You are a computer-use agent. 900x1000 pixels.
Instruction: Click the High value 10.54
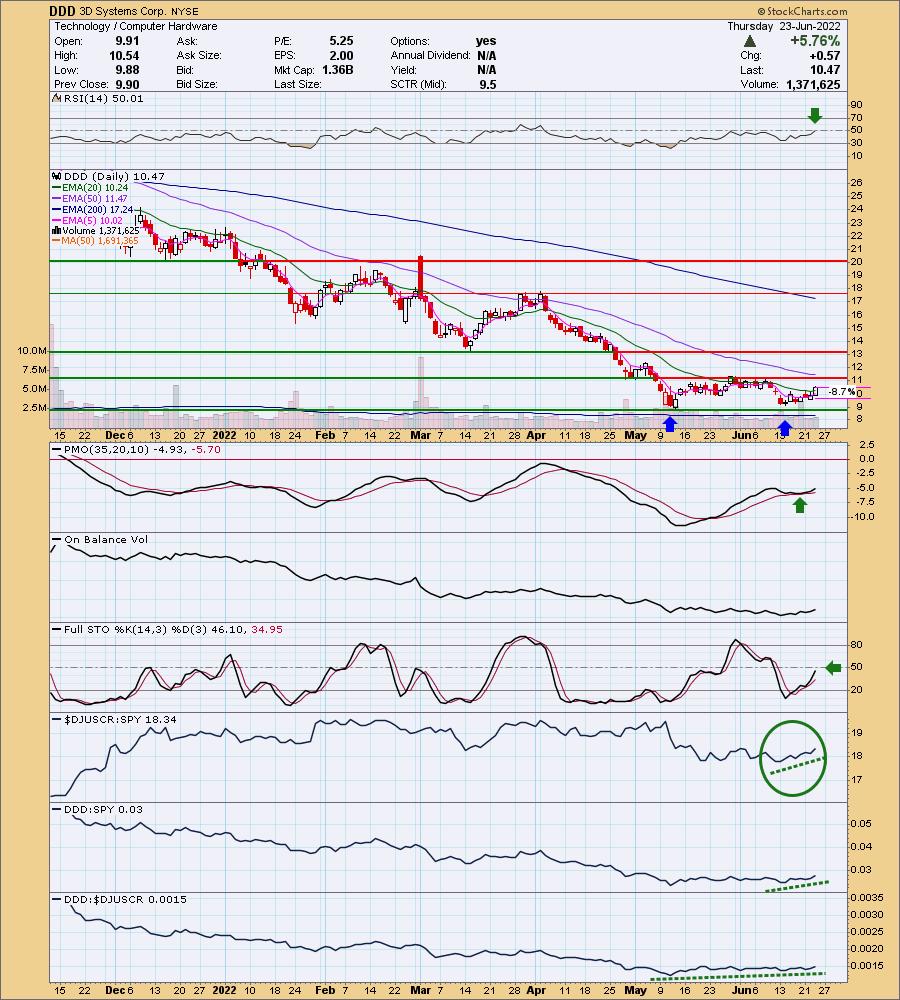pyautogui.click(x=124, y=55)
